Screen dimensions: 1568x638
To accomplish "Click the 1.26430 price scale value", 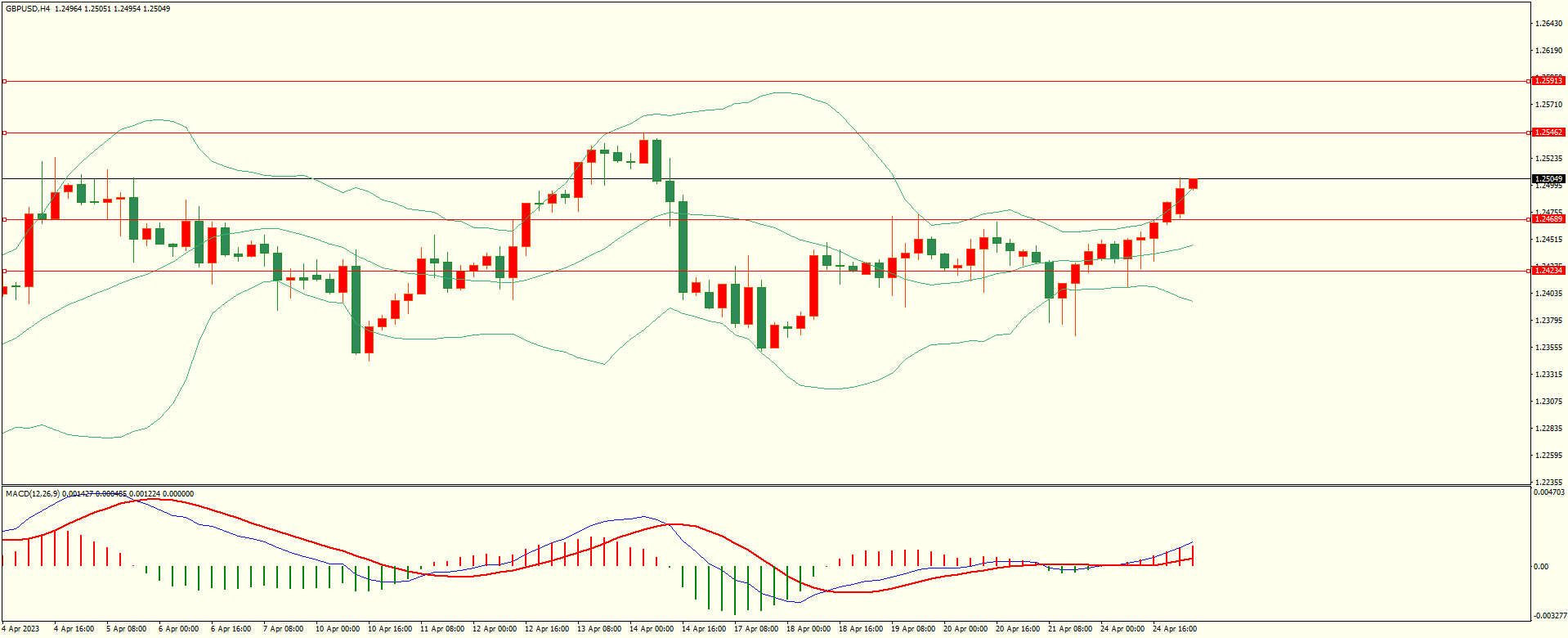I will tap(1548, 24).
